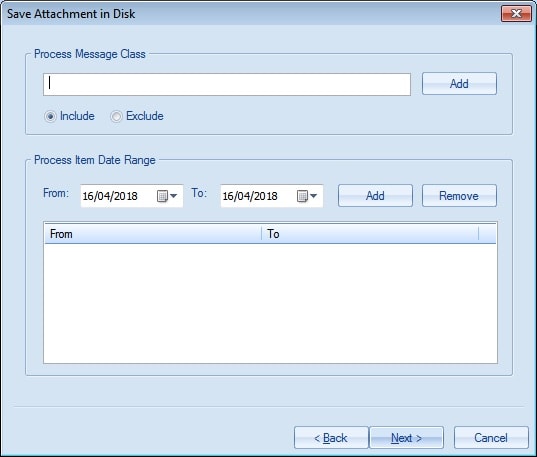Image resolution: width=537 pixels, height=457 pixels.
Task: Add the selected date range
Action: point(375,196)
